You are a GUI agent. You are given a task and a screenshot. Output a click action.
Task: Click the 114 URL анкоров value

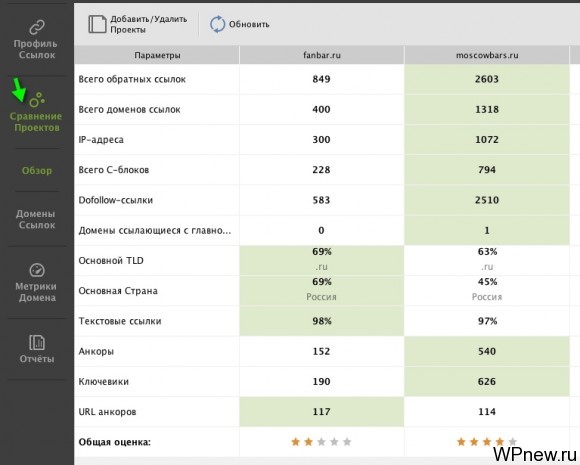(x=487, y=412)
